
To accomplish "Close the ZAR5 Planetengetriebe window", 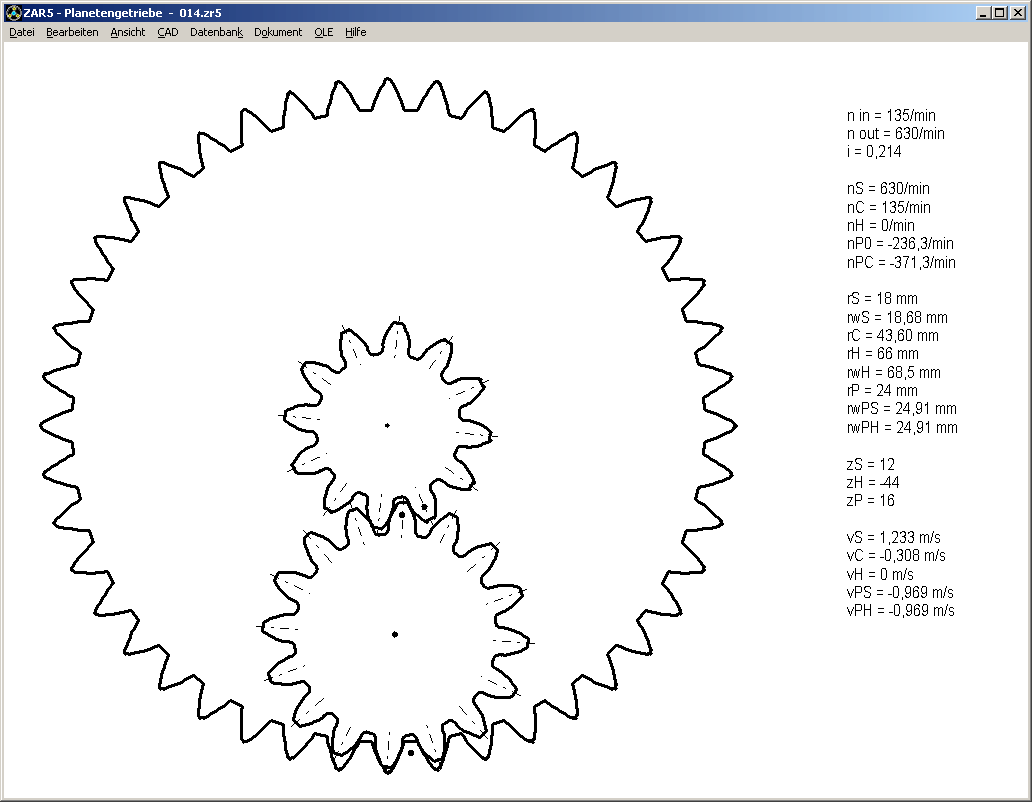I will click(1017, 13).
